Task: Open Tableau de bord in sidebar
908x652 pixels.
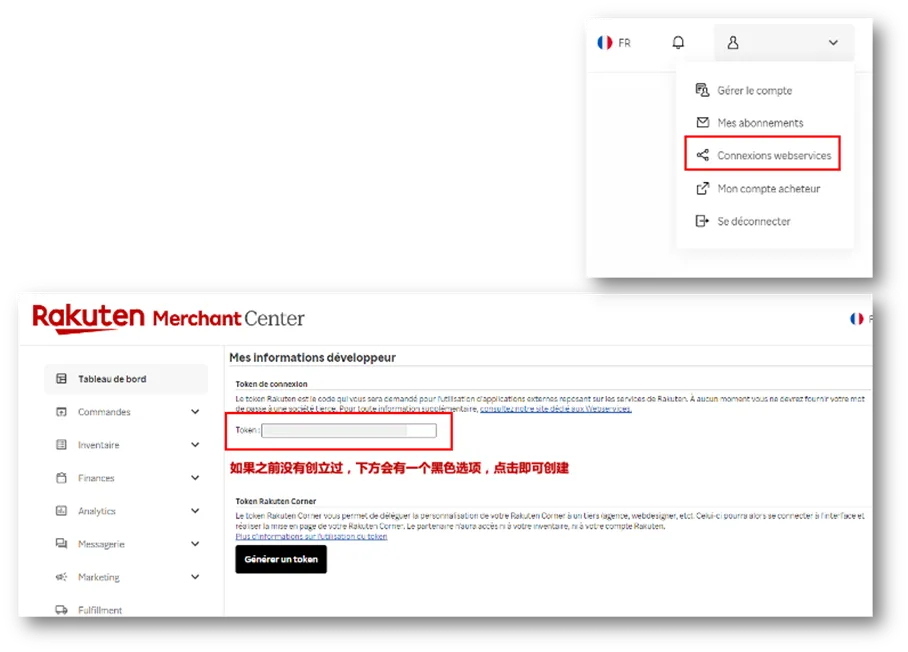Action: [126, 379]
